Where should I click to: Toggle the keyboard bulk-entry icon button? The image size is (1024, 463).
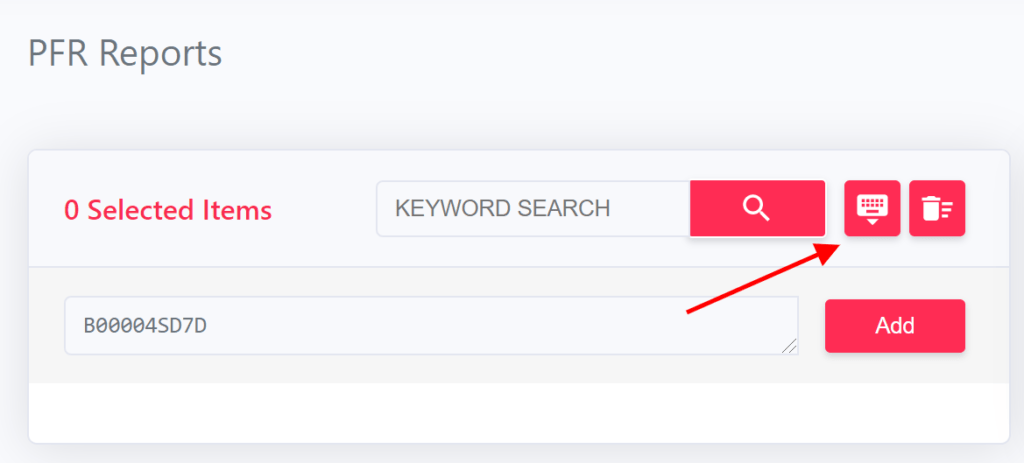click(872, 208)
